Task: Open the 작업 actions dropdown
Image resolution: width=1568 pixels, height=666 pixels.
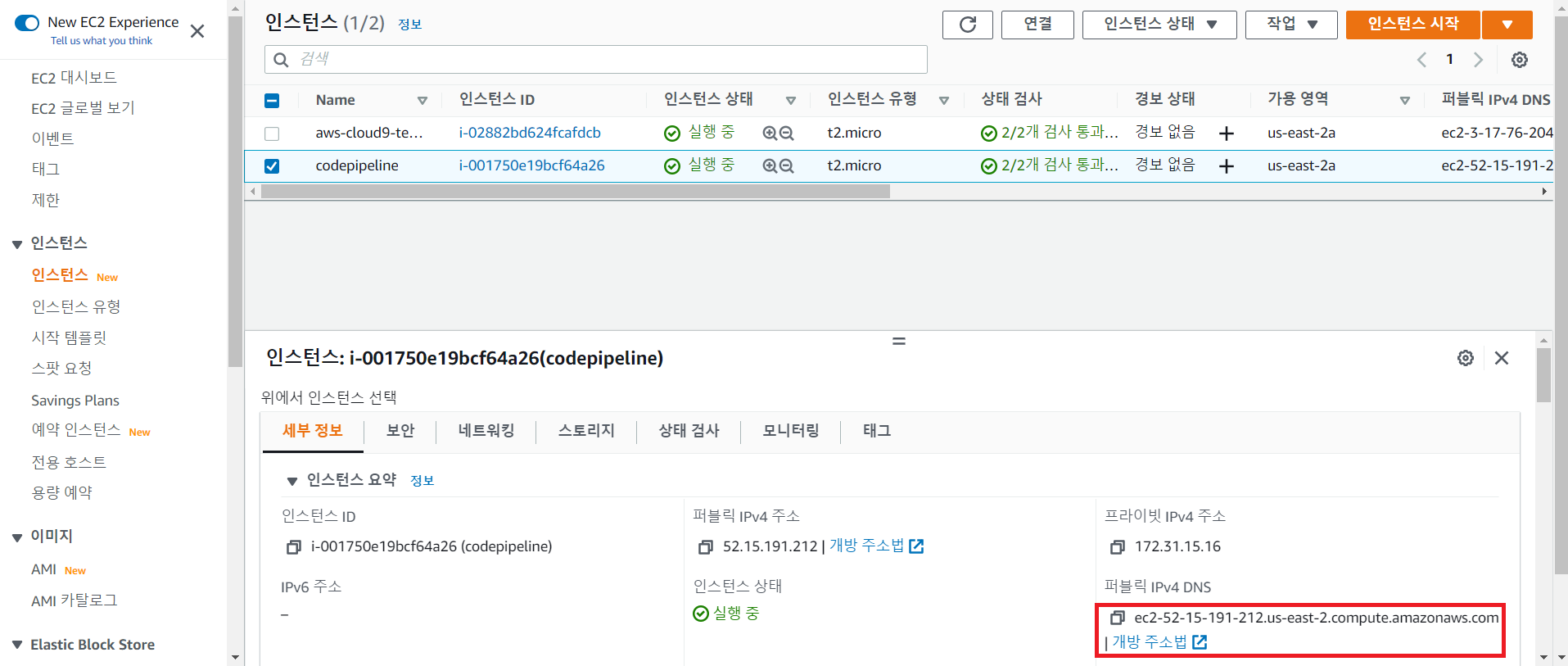Action: tap(1291, 25)
